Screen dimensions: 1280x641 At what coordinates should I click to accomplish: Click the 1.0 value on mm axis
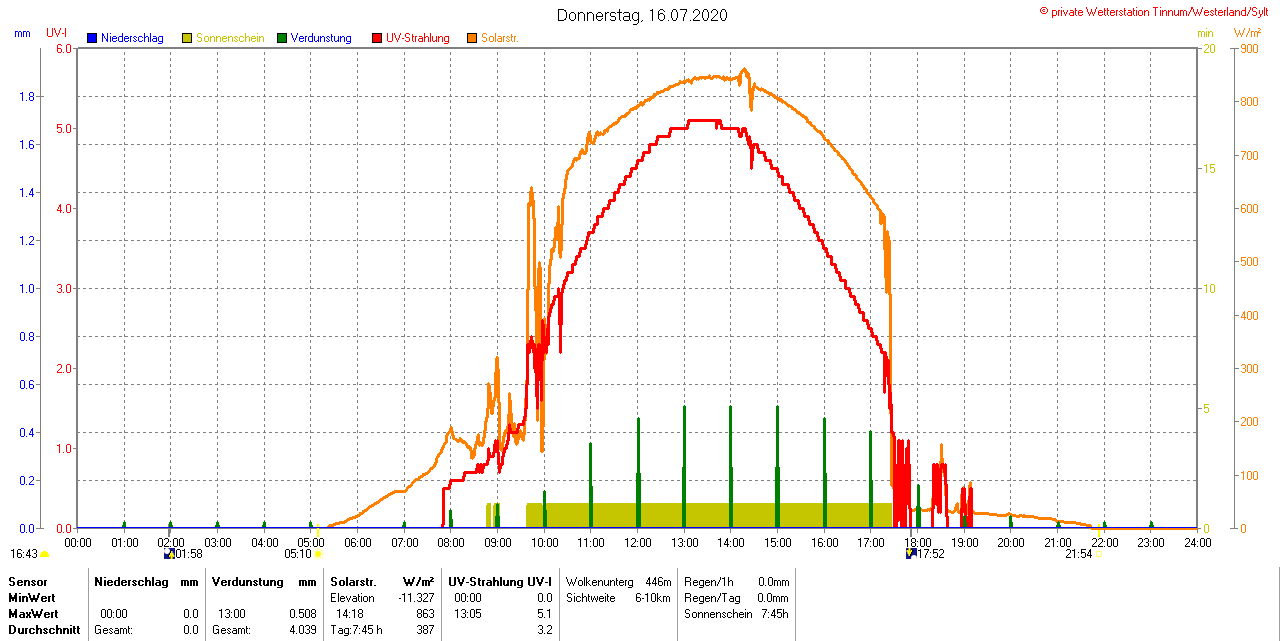tap(27, 289)
